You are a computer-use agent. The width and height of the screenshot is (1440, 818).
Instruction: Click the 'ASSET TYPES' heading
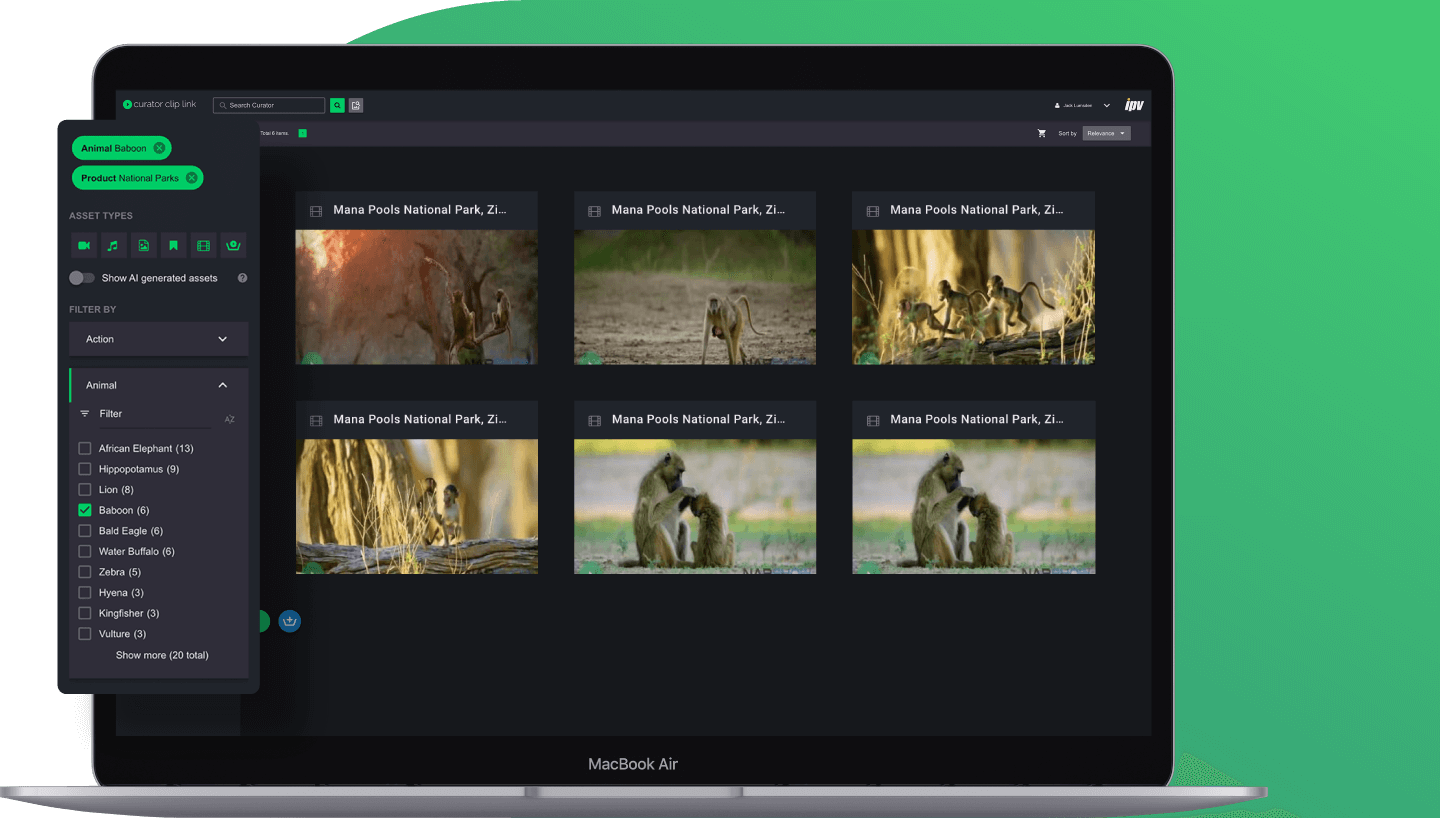point(101,216)
